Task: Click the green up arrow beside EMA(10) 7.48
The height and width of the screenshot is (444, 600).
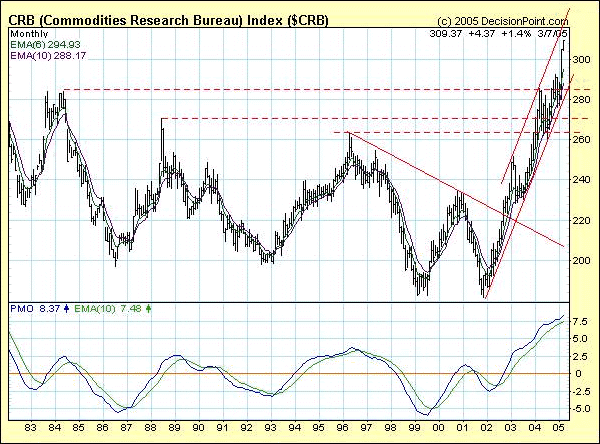Action: pyautogui.click(x=149, y=308)
